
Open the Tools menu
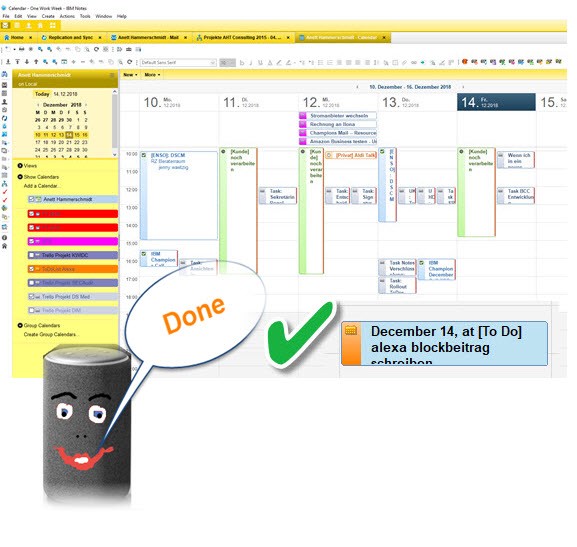click(x=85, y=16)
